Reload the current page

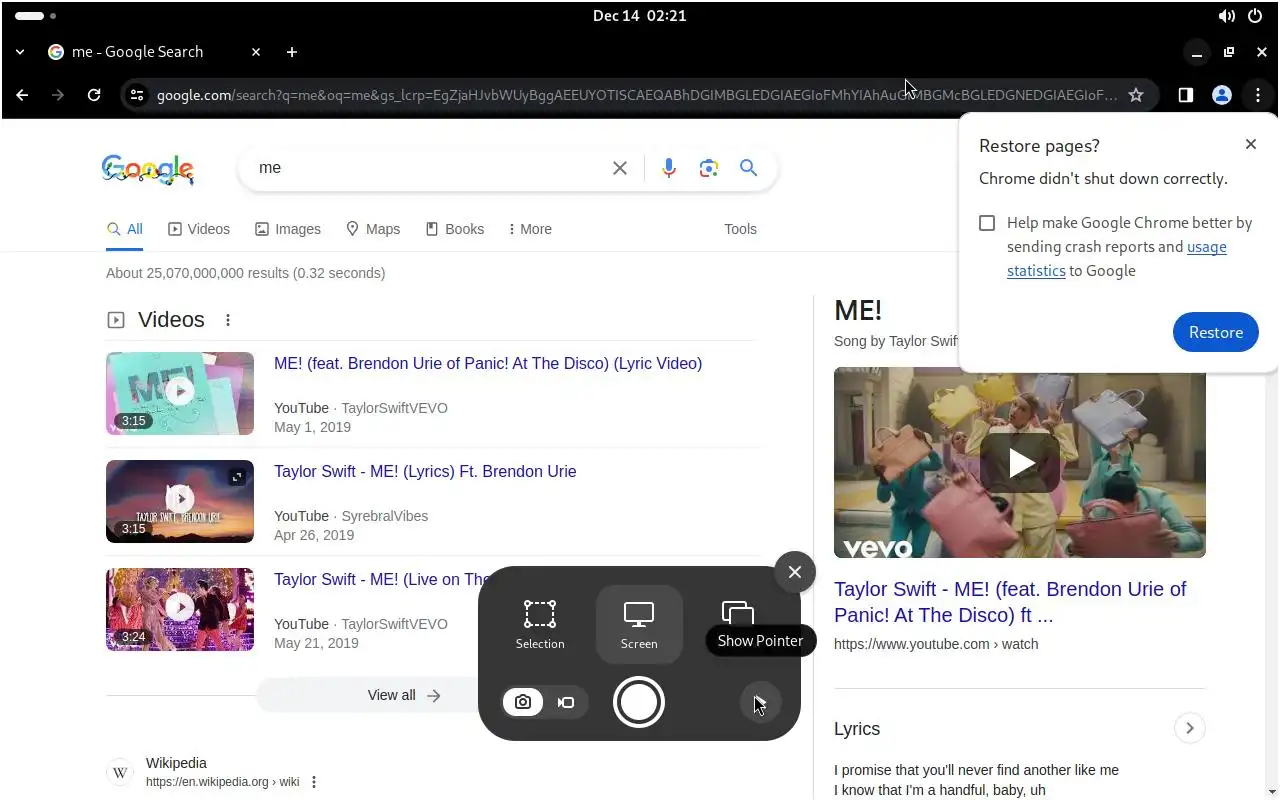coord(94,95)
